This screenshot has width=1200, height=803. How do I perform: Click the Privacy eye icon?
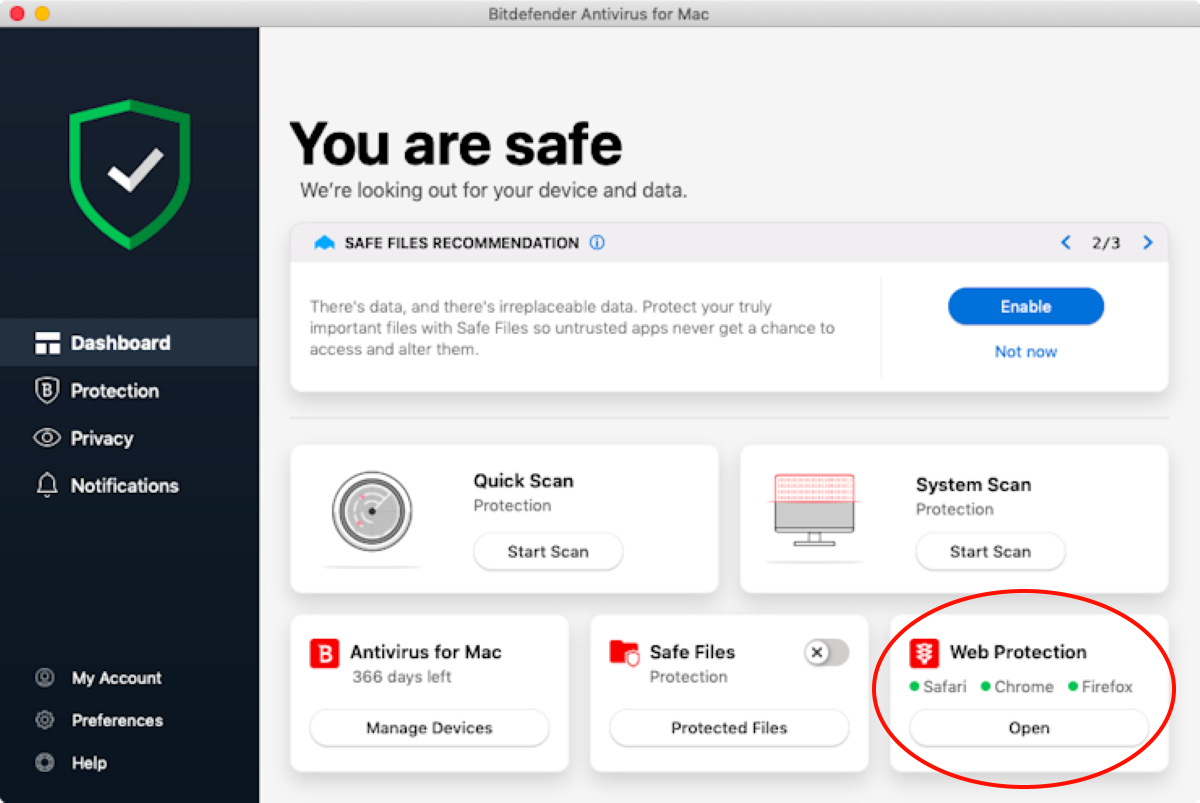pyautogui.click(x=47, y=438)
